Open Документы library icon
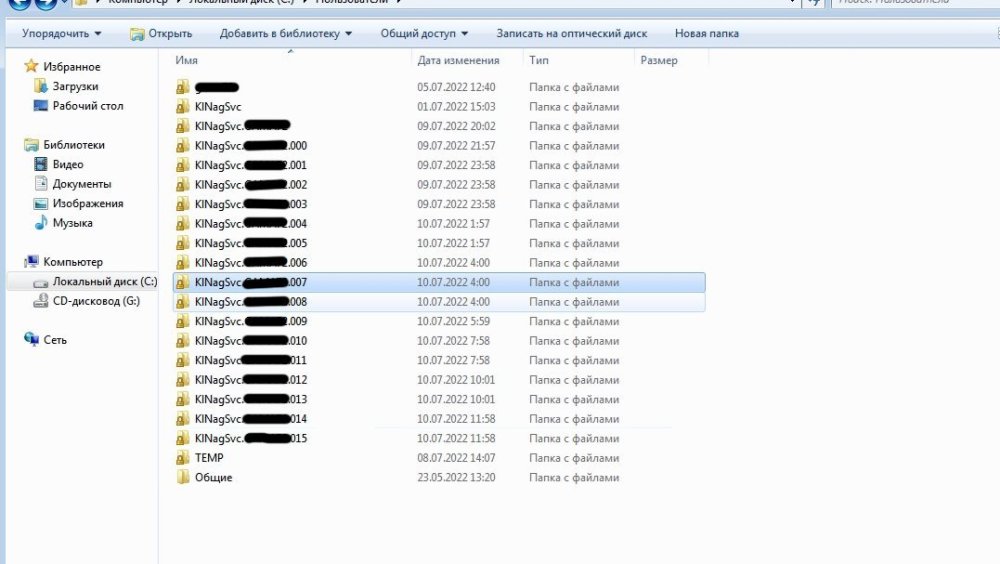Screen dimensions: 1000x564 point(41,184)
